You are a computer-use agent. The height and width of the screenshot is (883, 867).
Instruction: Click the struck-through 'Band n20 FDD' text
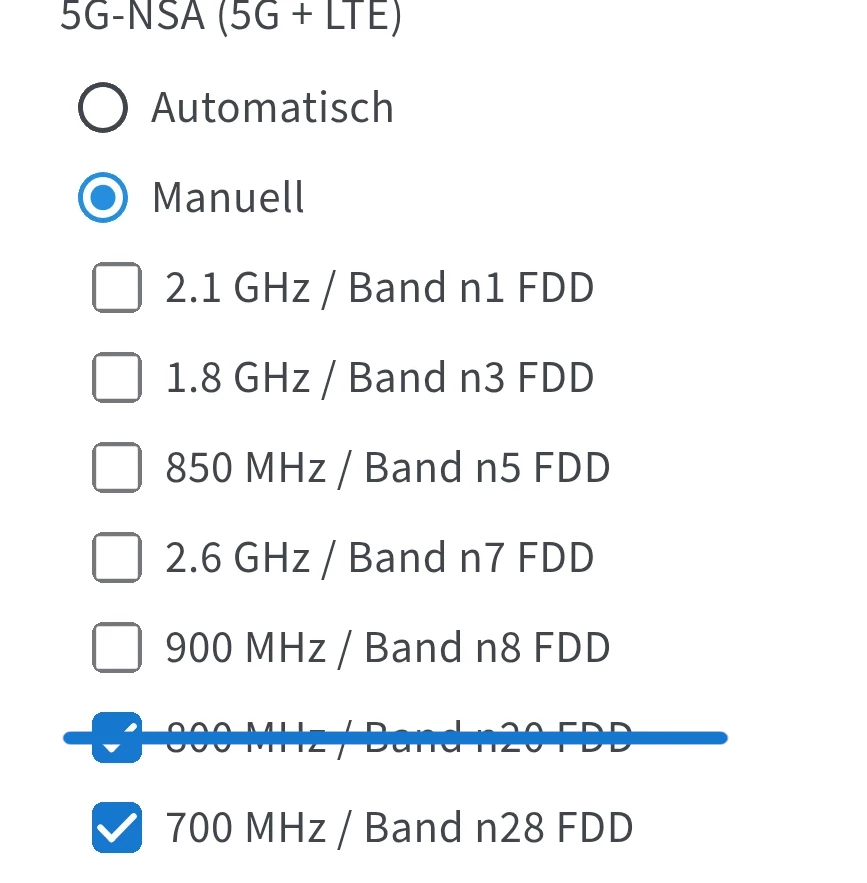[x=498, y=736]
